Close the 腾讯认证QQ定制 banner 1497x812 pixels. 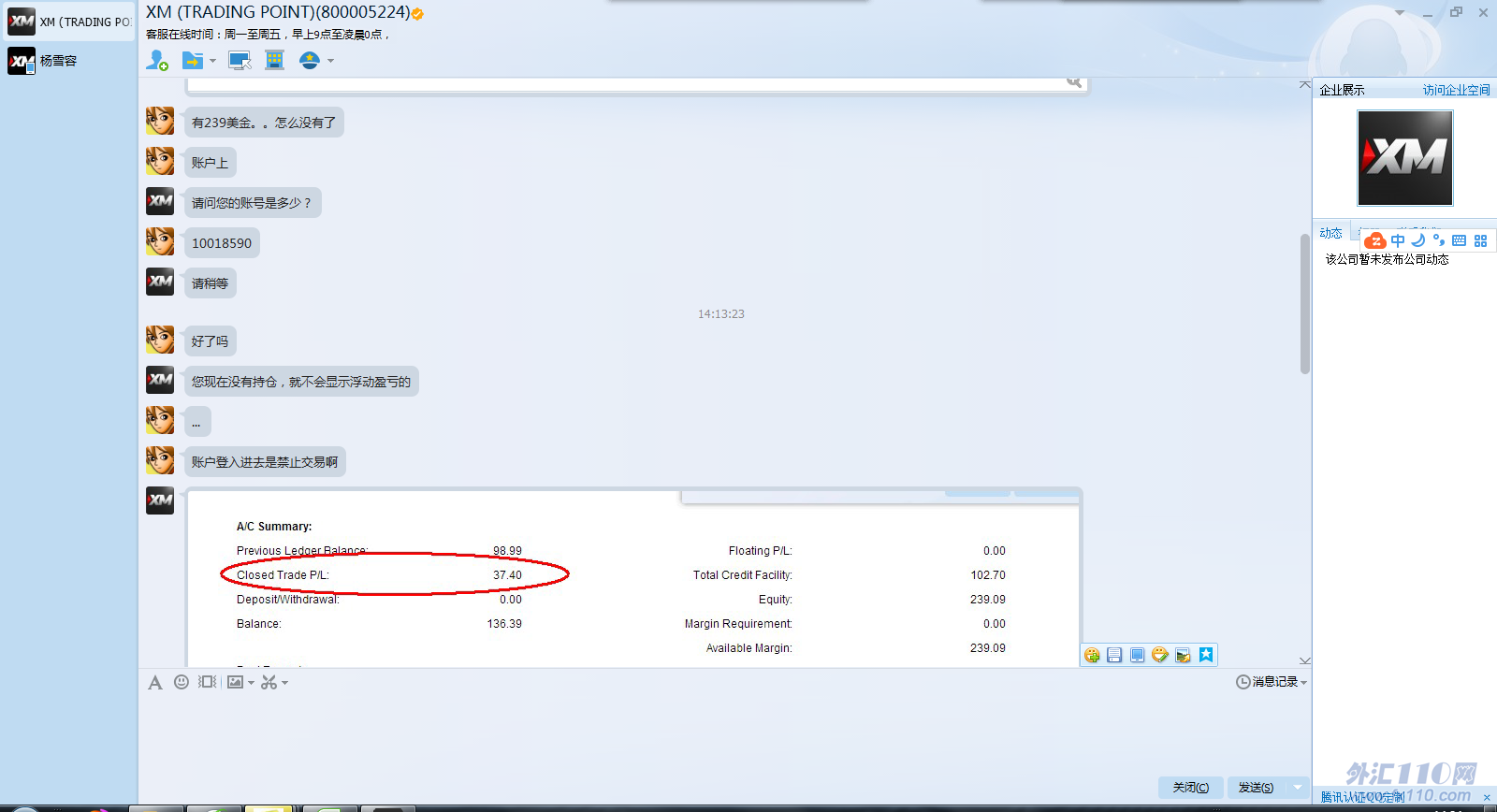[1487, 797]
